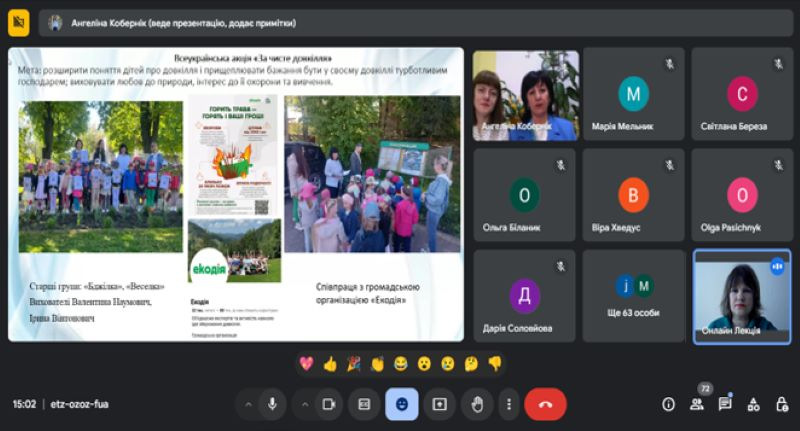Send thumbs up reaction emoji
Viewport: 800px width, 431px height.
330,364
